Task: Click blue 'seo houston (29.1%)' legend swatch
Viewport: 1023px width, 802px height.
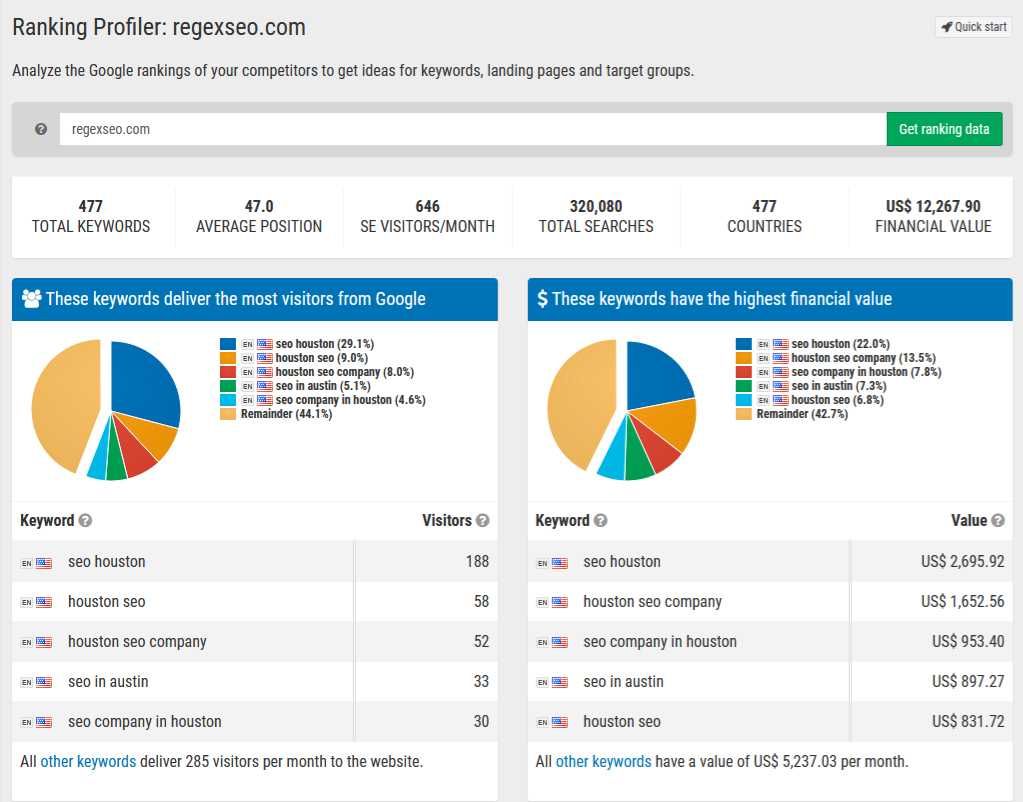Action: point(228,344)
